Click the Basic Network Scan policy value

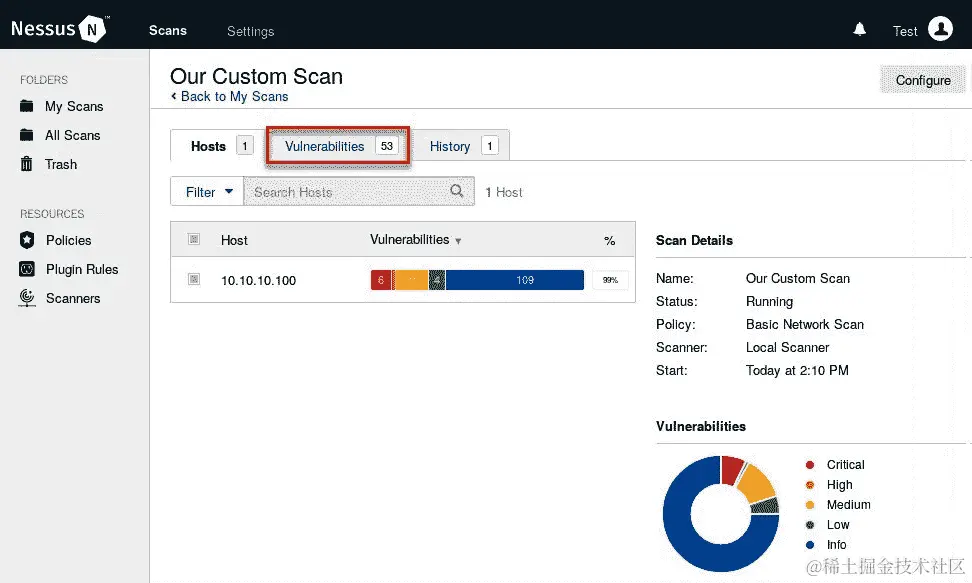805,324
